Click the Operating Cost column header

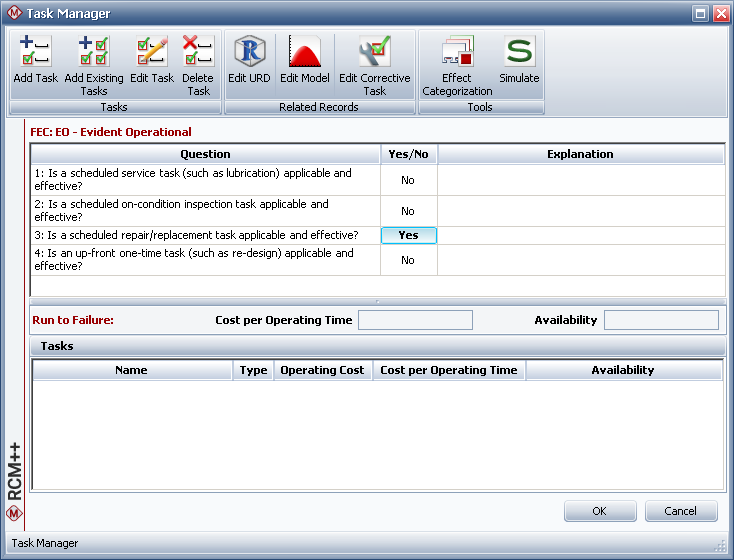[x=322, y=370]
